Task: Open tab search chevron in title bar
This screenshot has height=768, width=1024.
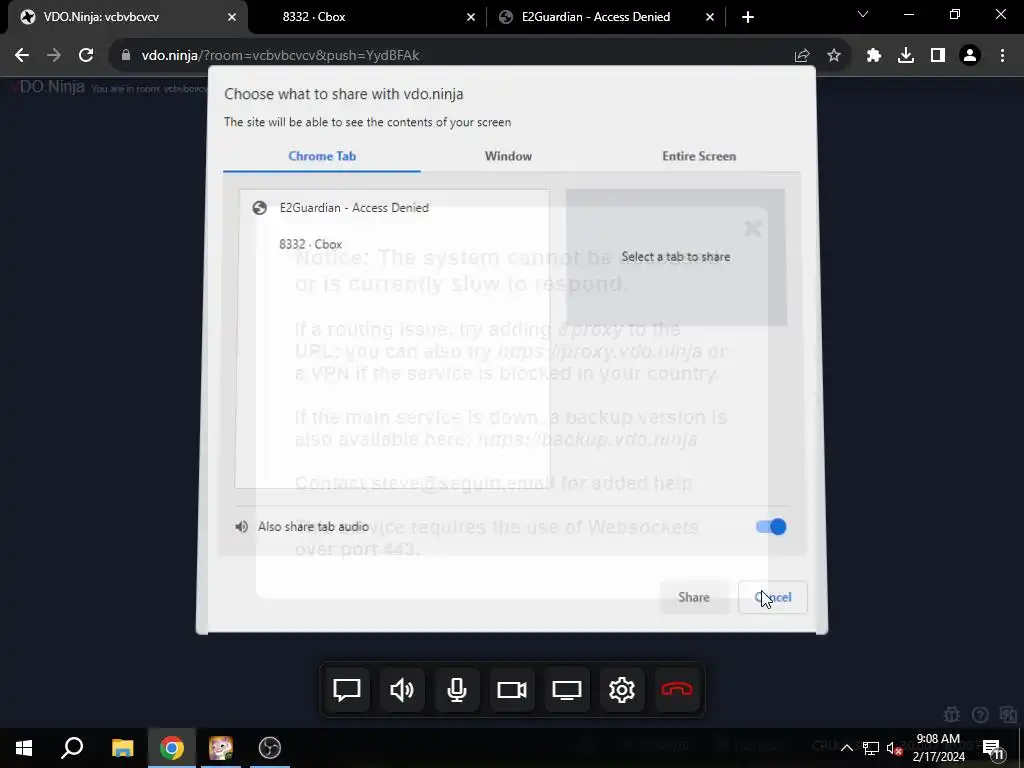Action: tap(863, 14)
